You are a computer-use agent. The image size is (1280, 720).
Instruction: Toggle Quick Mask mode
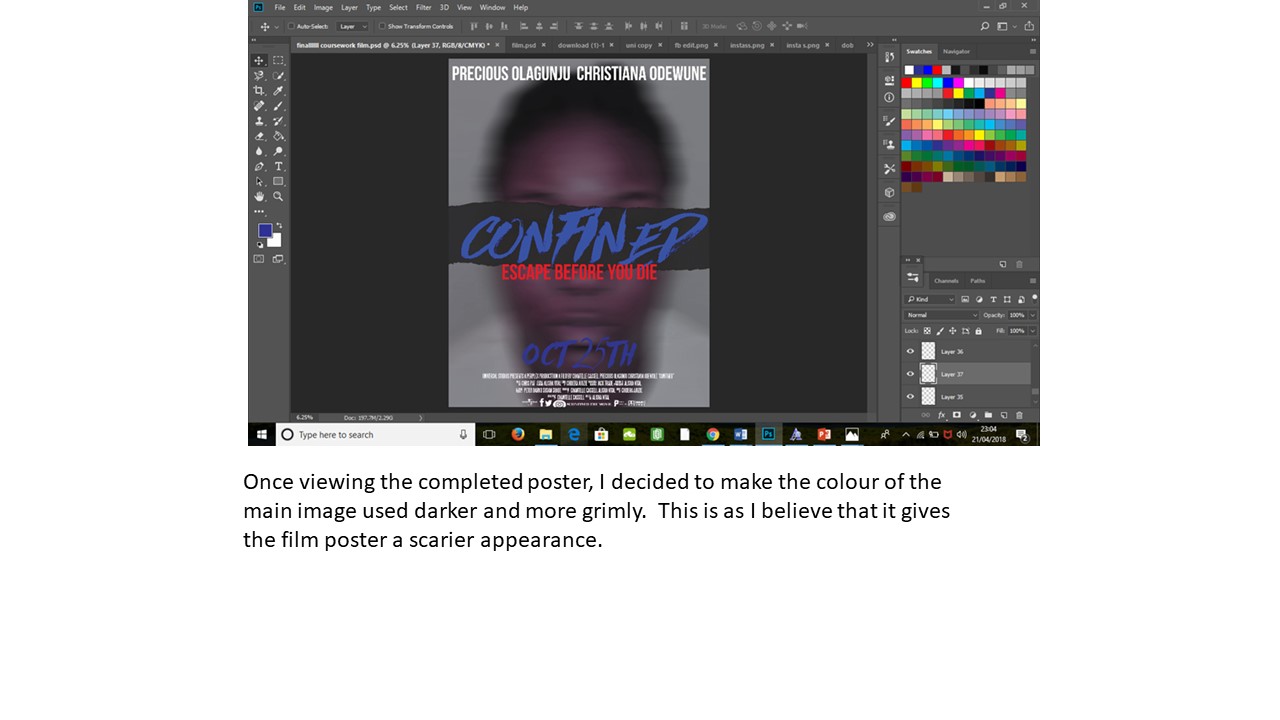coord(259,258)
